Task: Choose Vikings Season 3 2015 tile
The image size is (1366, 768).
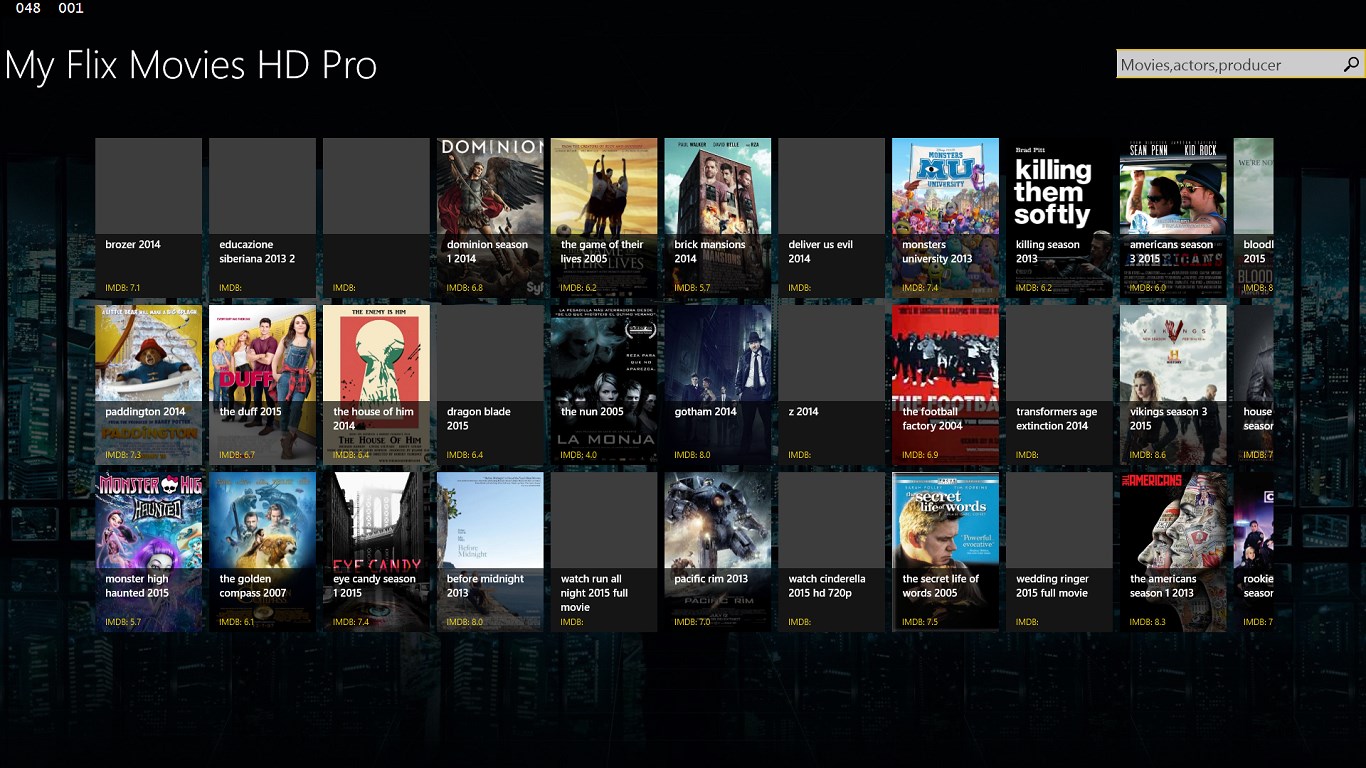Action: click(x=1173, y=384)
